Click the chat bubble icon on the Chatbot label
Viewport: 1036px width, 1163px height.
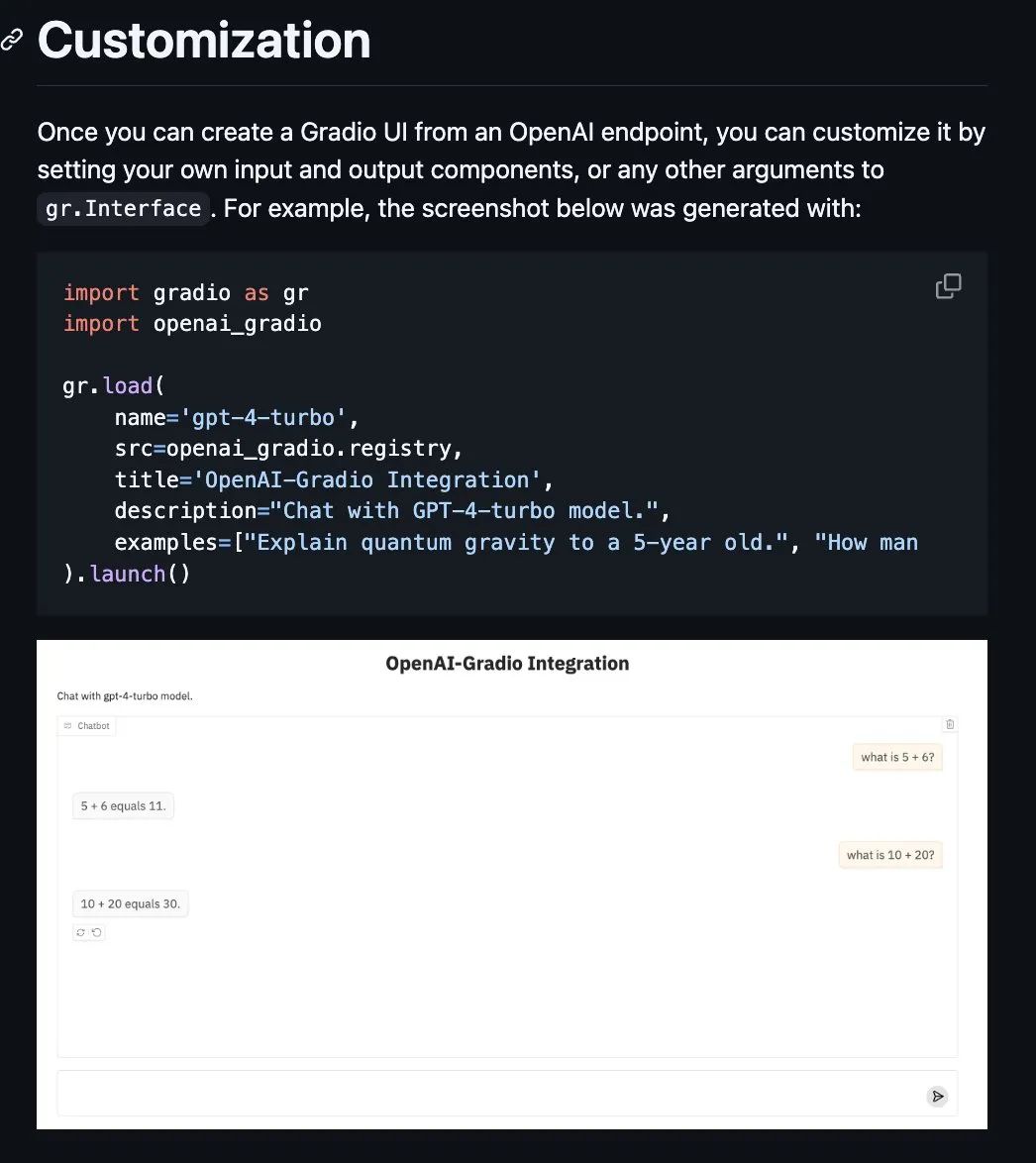67,725
